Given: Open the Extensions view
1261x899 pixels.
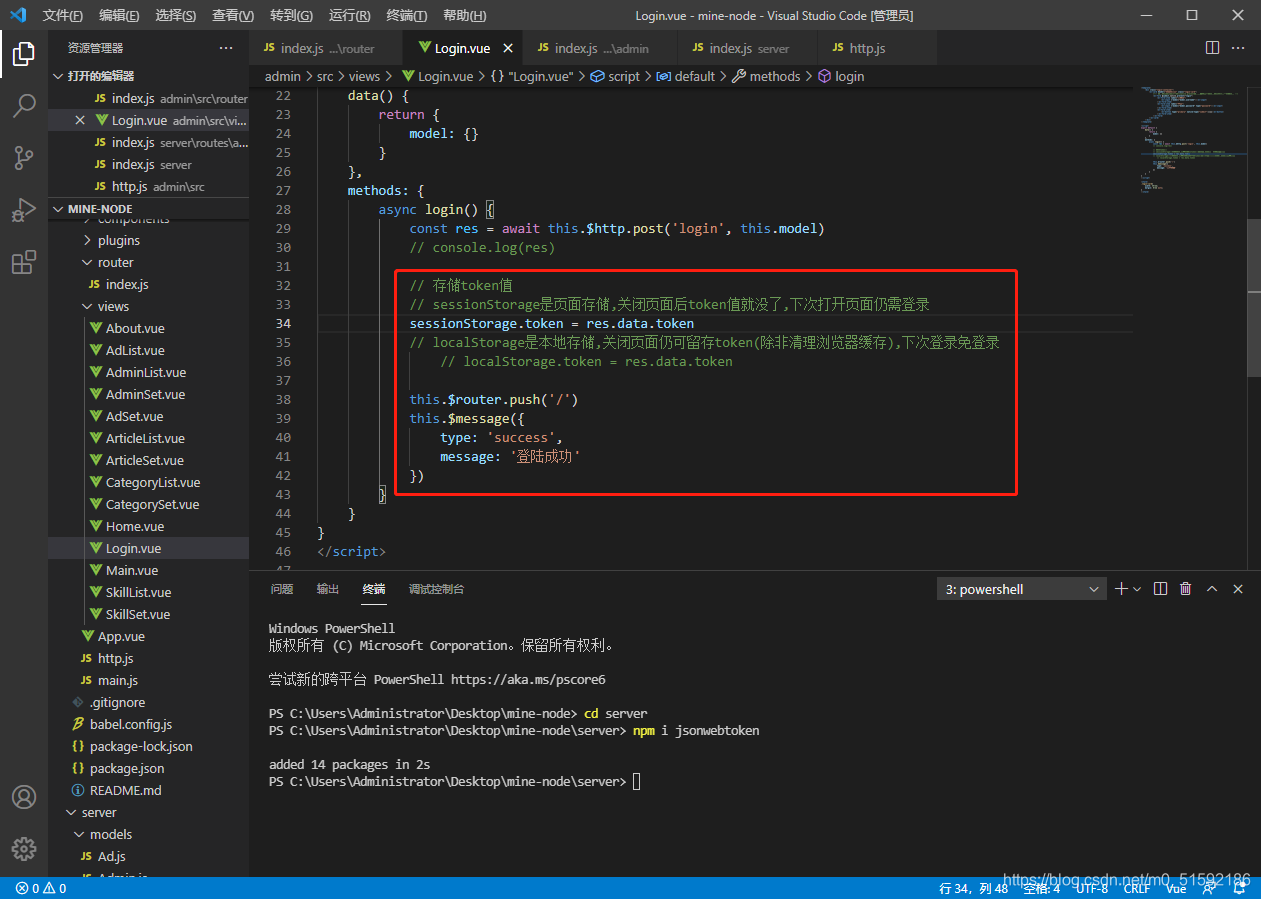Looking at the screenshot, I should pyautogui.click(x=24, y=262).
